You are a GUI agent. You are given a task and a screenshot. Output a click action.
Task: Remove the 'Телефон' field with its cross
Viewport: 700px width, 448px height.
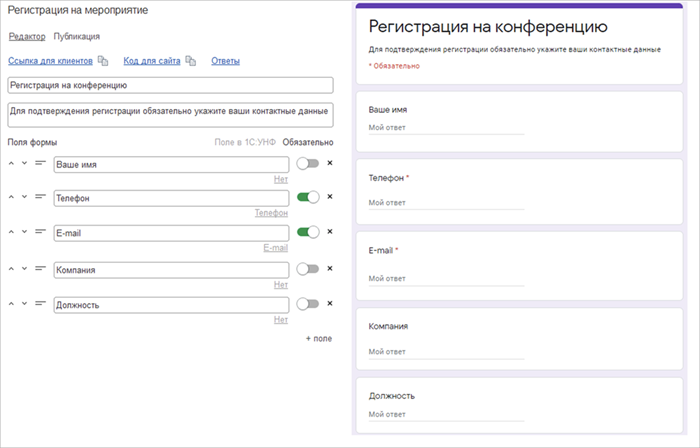click(x=329, y=197)
